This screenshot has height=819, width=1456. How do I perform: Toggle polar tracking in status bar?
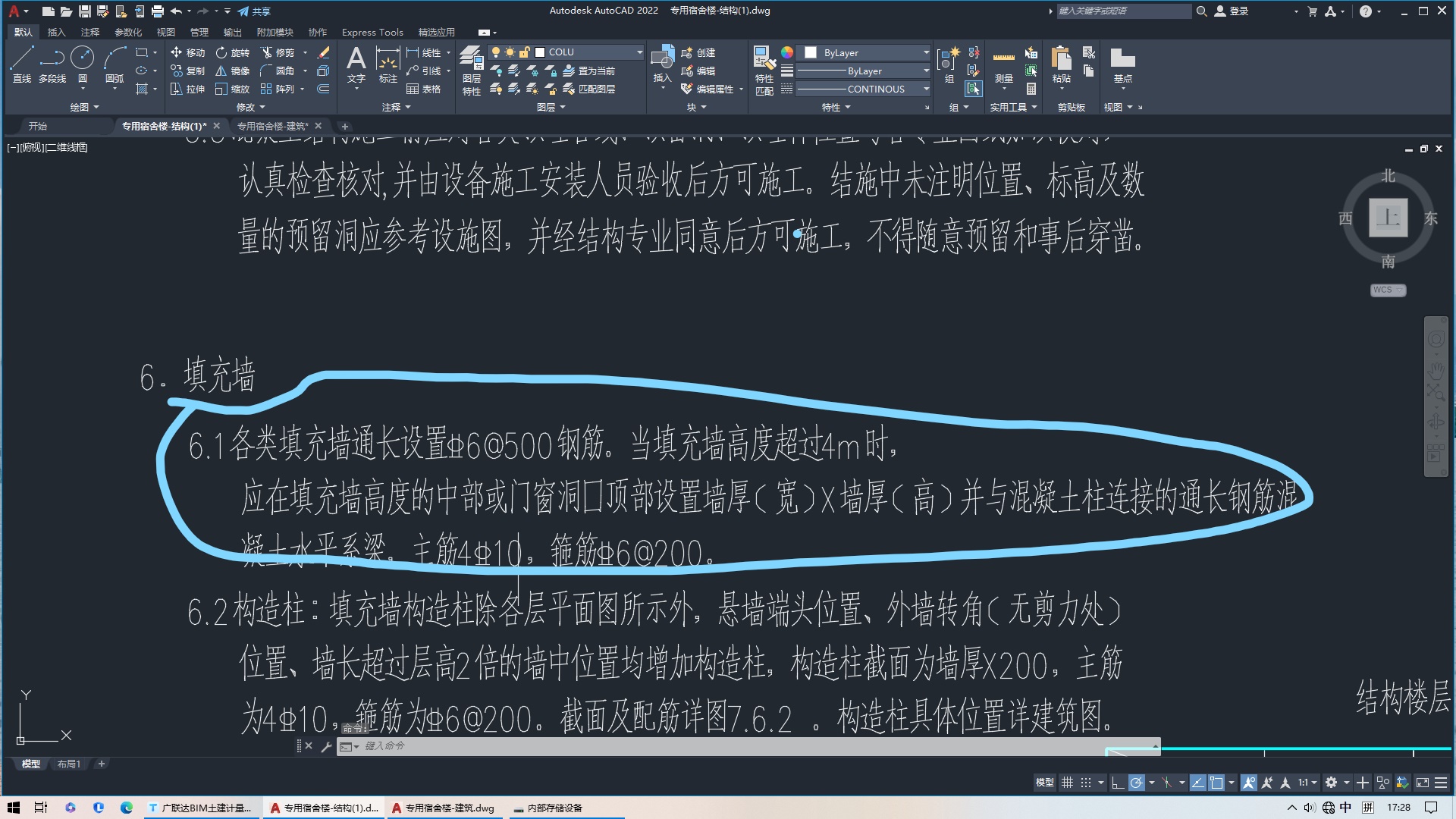click(x=1136, y=783)
